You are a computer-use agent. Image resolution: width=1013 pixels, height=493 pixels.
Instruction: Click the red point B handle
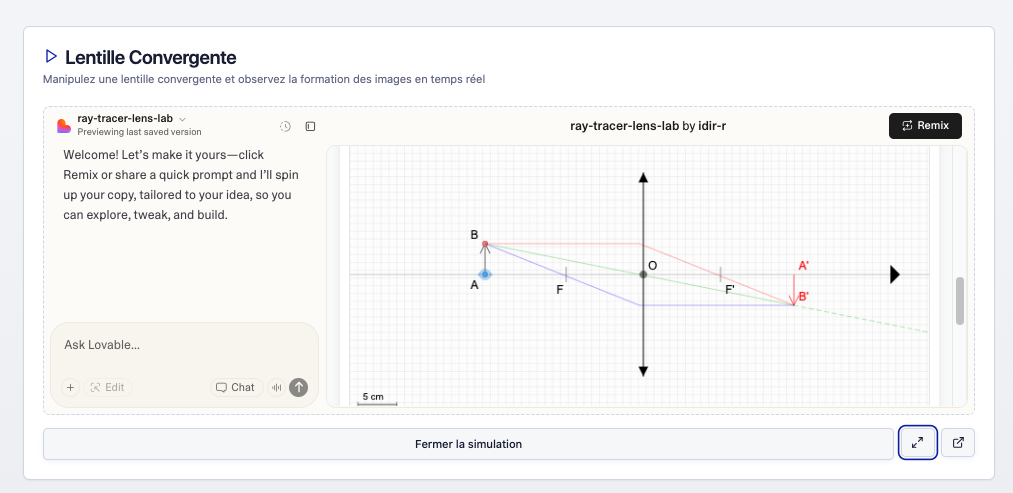pos(485,244)
